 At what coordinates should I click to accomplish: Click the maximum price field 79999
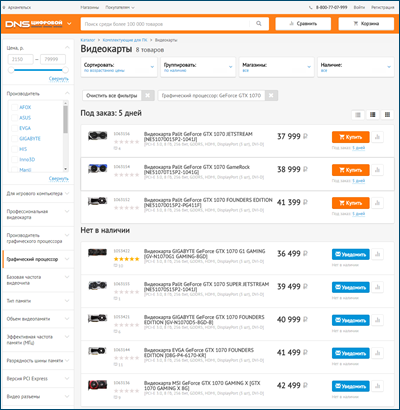pos(53,59)
